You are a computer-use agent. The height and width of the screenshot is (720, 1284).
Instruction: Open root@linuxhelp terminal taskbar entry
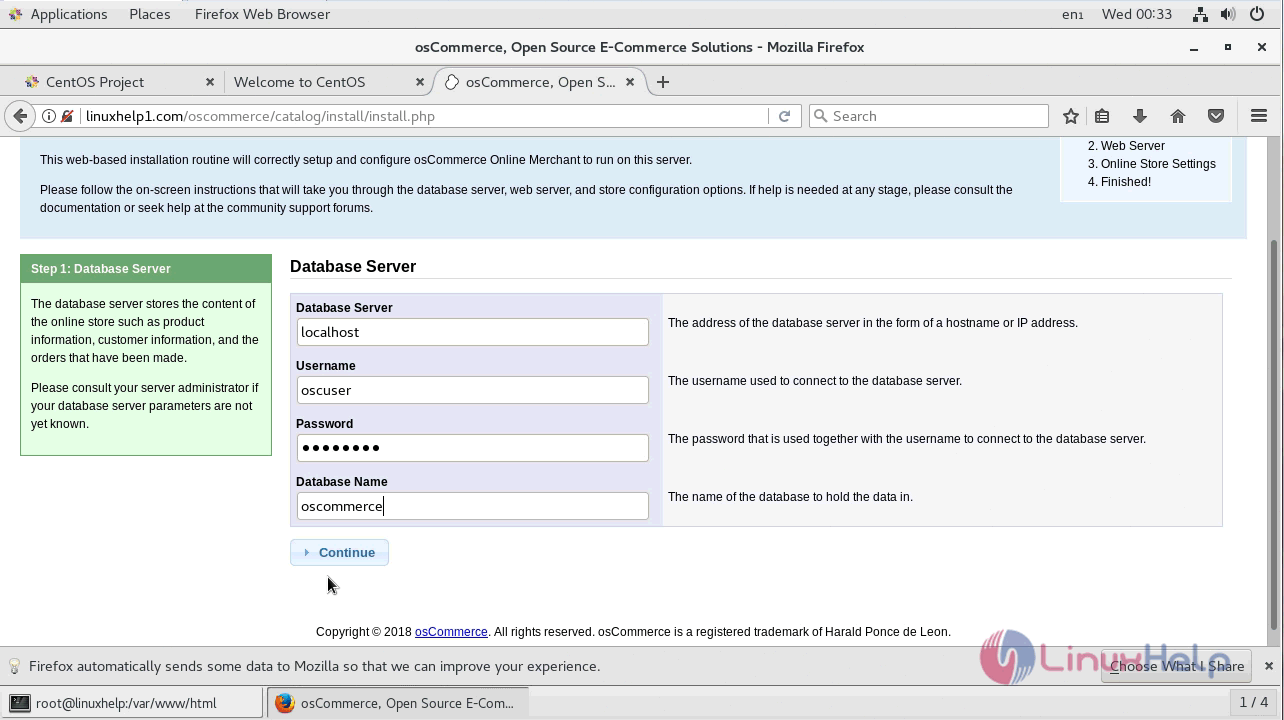[x=133, y=703]
